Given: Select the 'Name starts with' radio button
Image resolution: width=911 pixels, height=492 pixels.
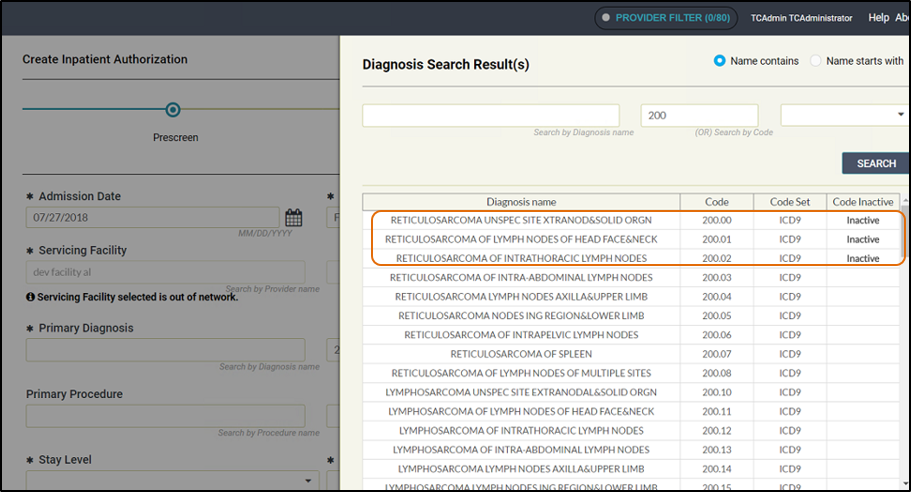Looking at the screenshot, I should pyautogui.click(x=816, y=61).
